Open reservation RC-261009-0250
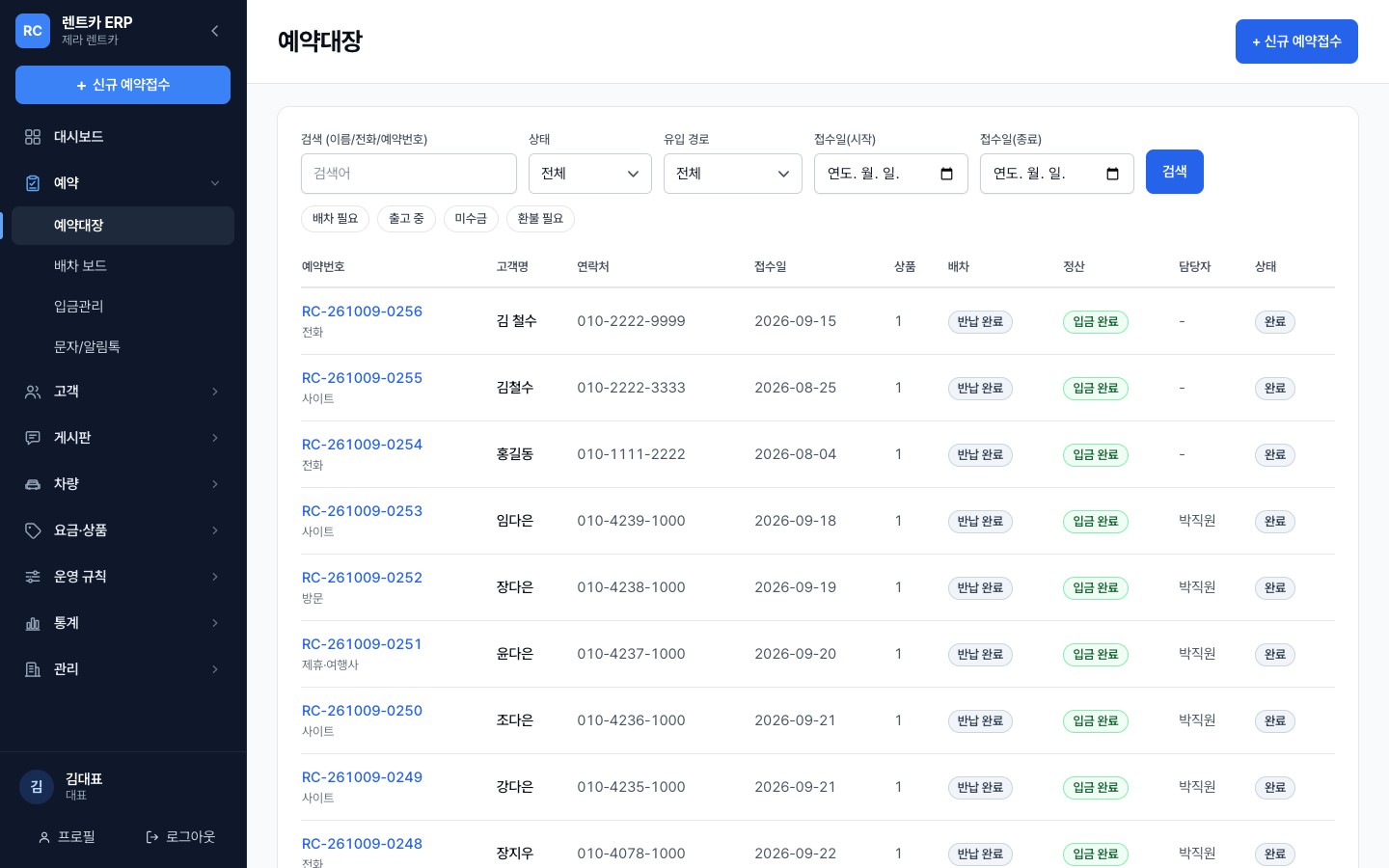 (x=362, y=711)
